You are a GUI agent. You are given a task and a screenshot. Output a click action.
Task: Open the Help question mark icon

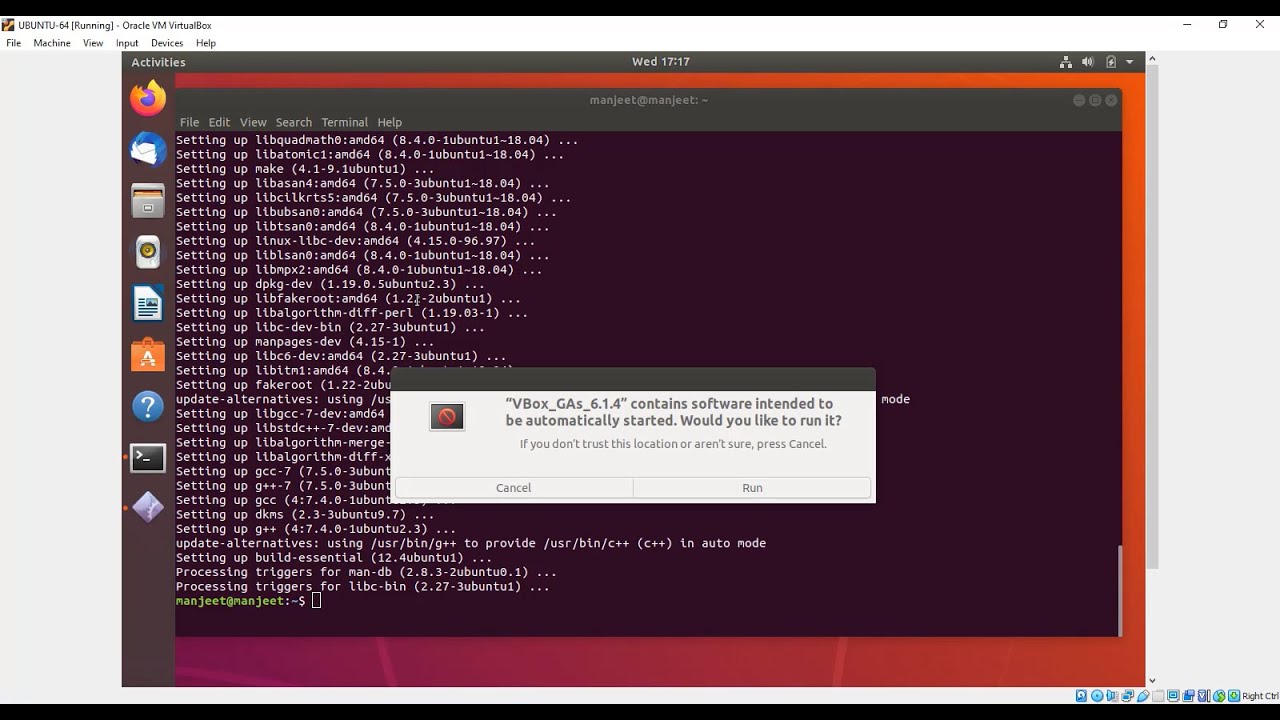pos(148,406)
